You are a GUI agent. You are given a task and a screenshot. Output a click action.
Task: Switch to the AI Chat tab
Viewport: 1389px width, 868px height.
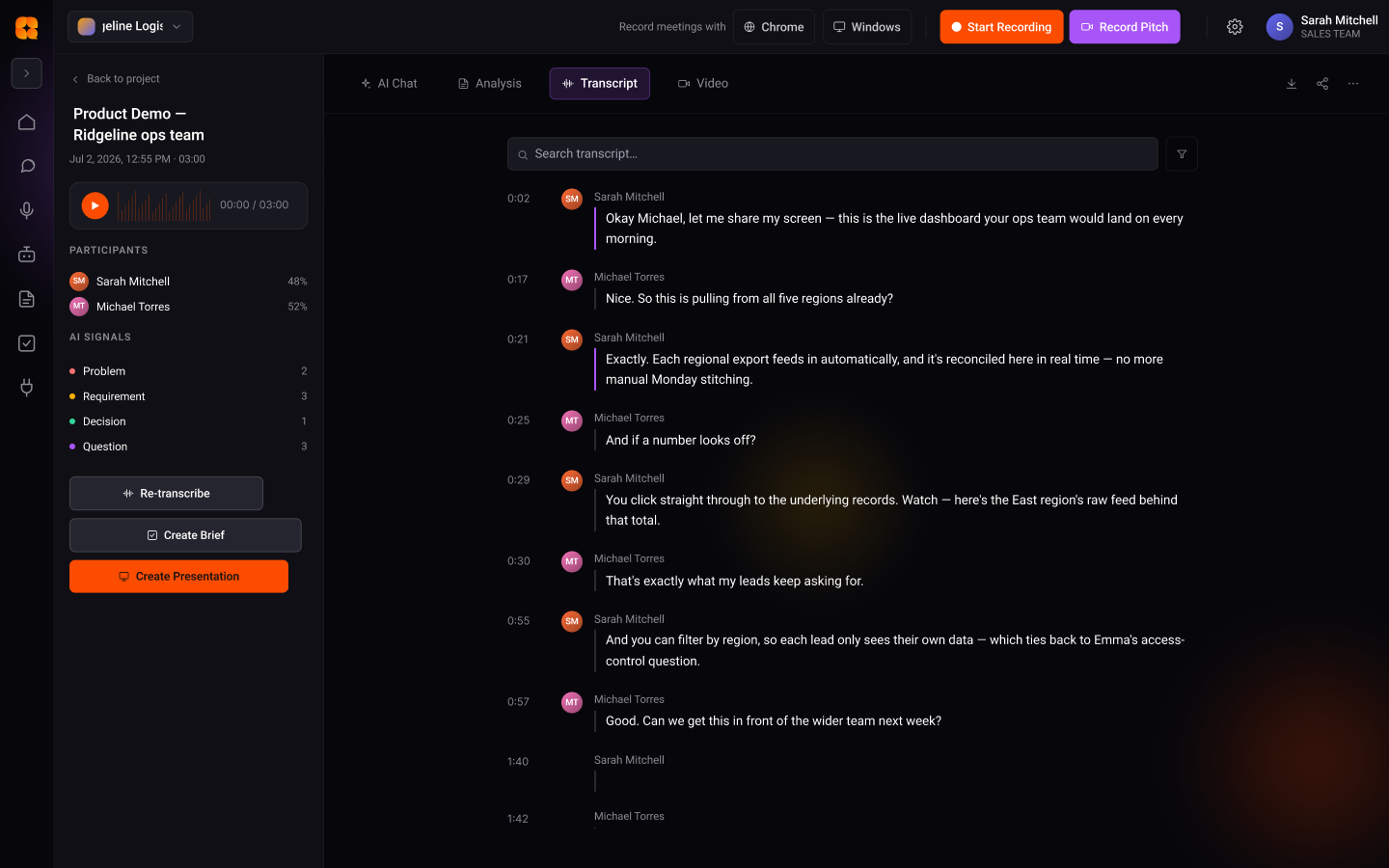(x=389, y=84)
